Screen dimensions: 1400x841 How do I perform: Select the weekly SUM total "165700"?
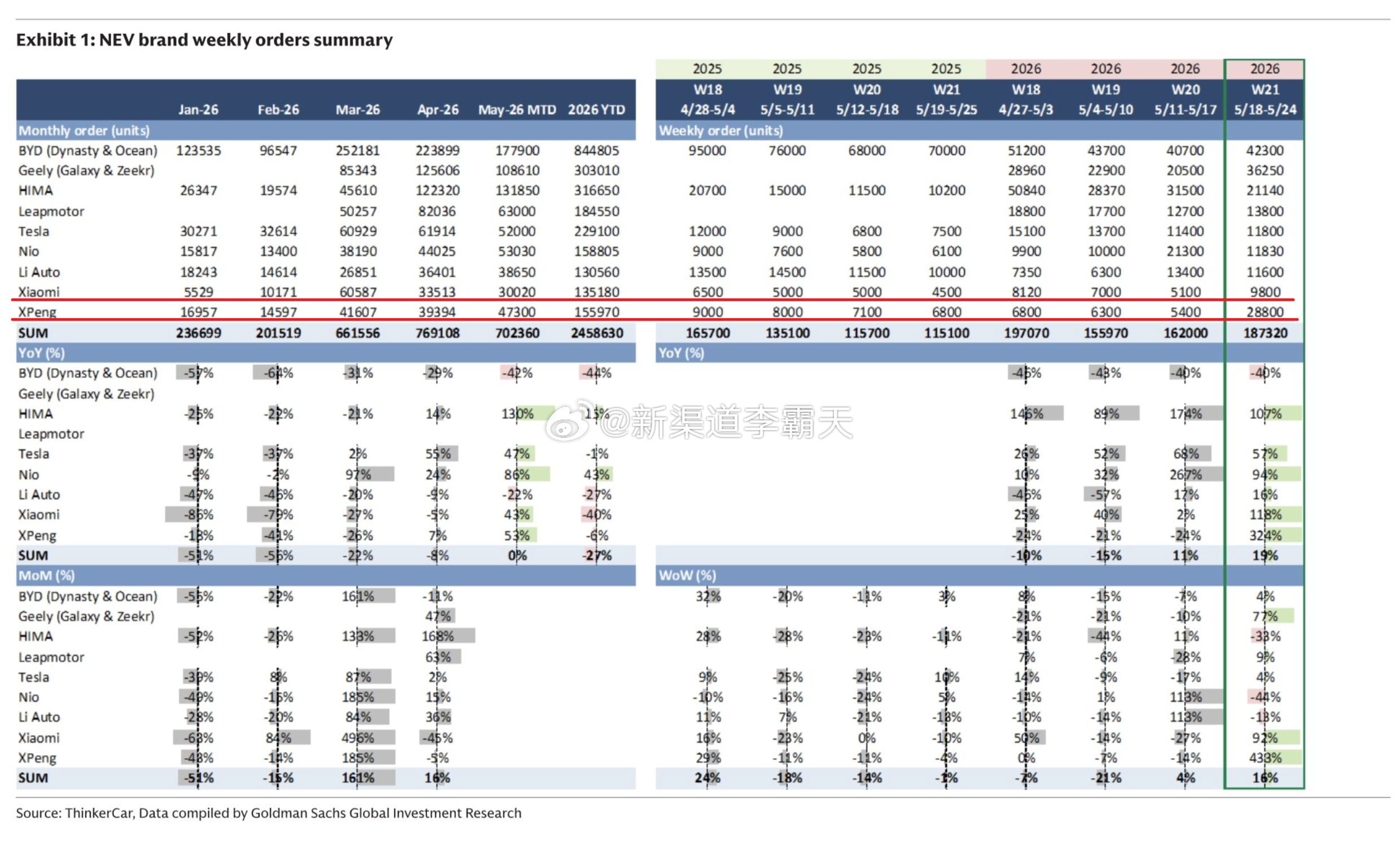708,332
